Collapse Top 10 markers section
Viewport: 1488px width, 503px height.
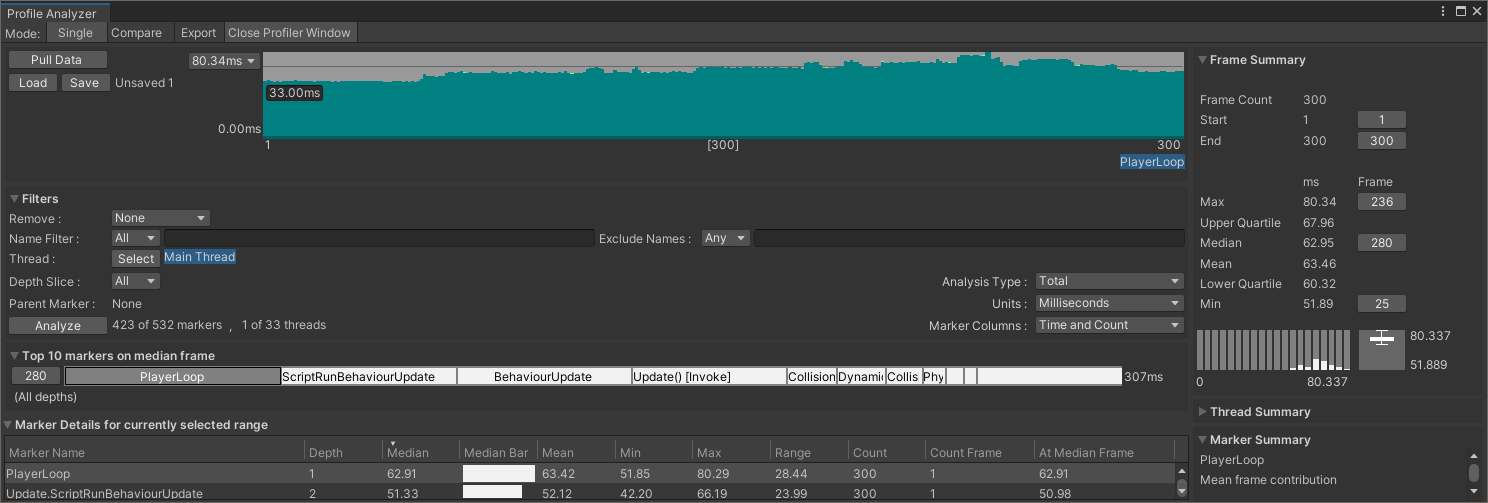15,356
